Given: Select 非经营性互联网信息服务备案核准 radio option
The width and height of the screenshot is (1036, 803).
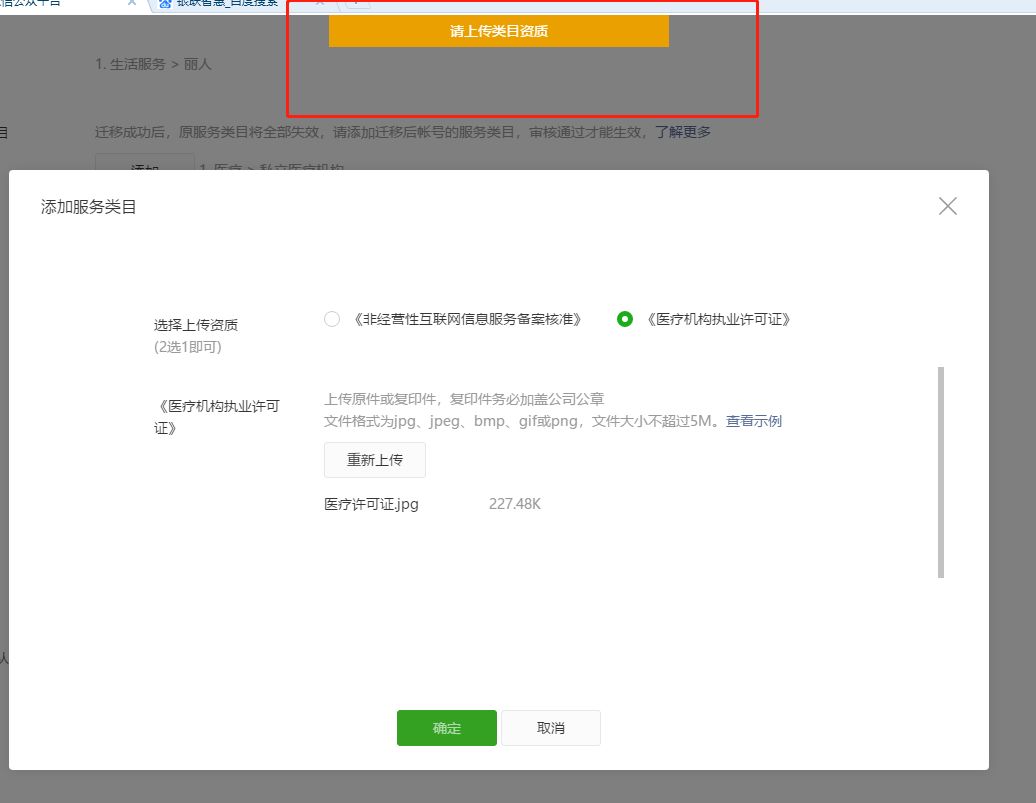Looking at the screenshot, I should coord(332,319).
